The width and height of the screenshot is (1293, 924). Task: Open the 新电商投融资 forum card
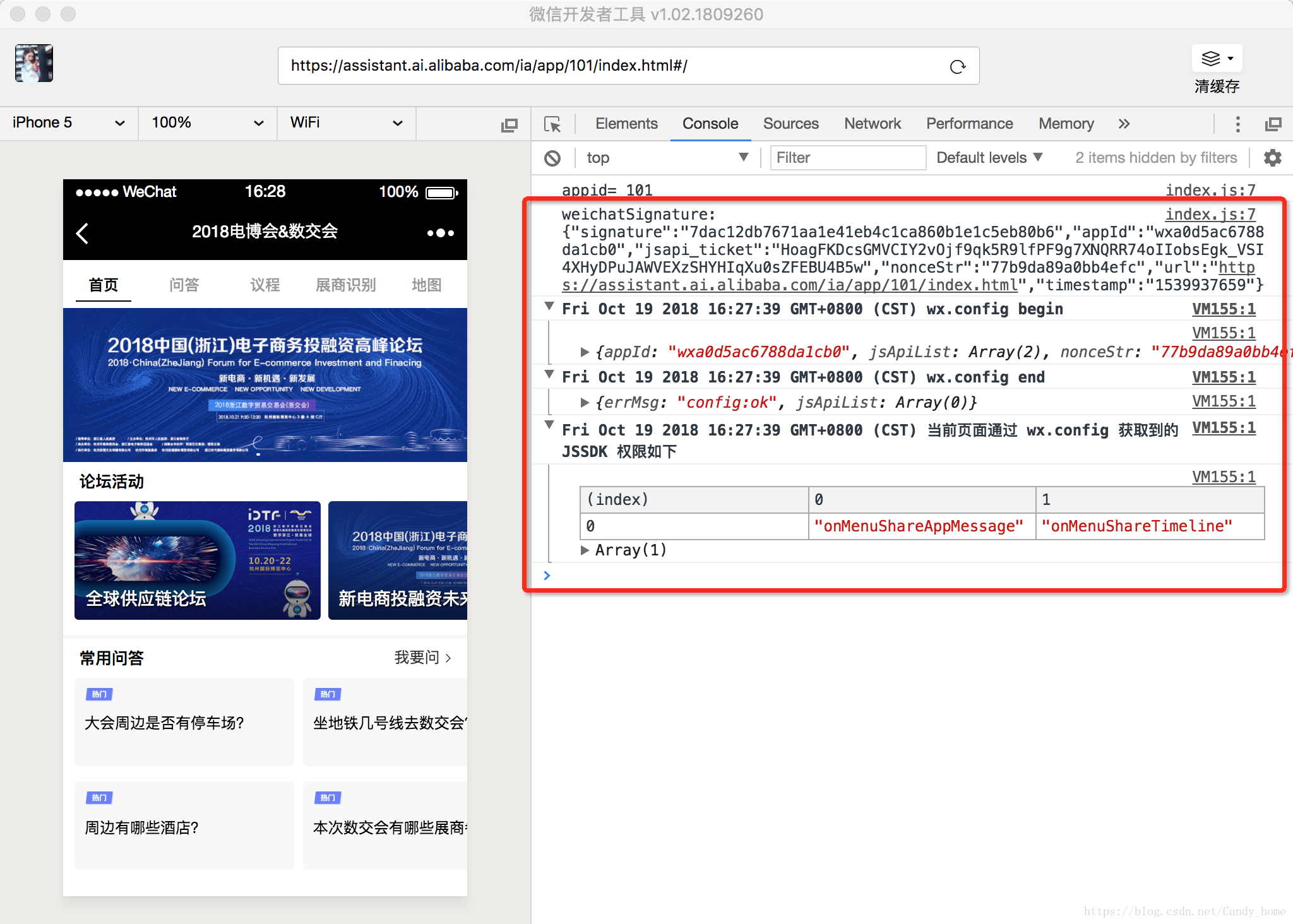398,560
